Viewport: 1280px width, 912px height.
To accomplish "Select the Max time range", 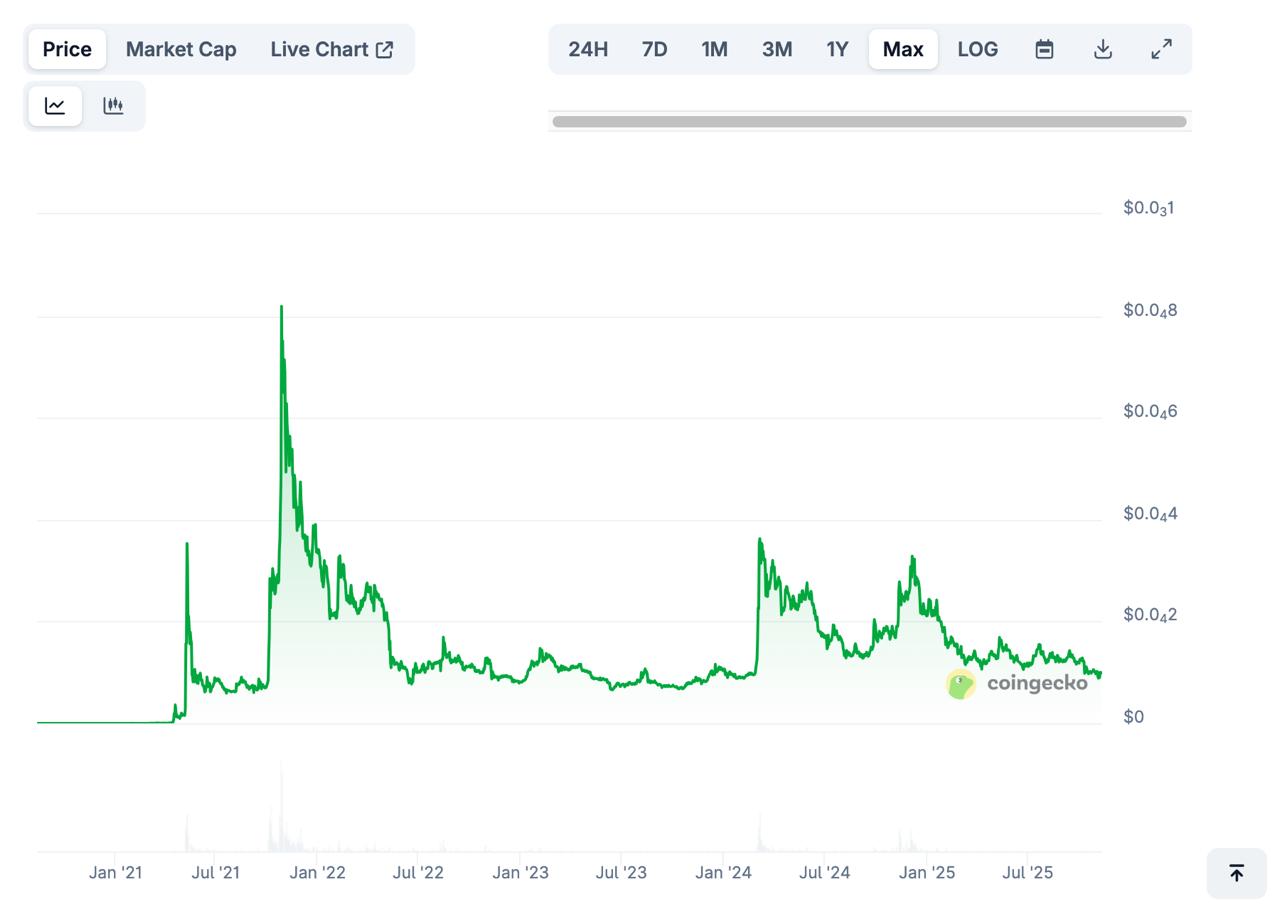I will pyautogui.click(x=903, y=49).
